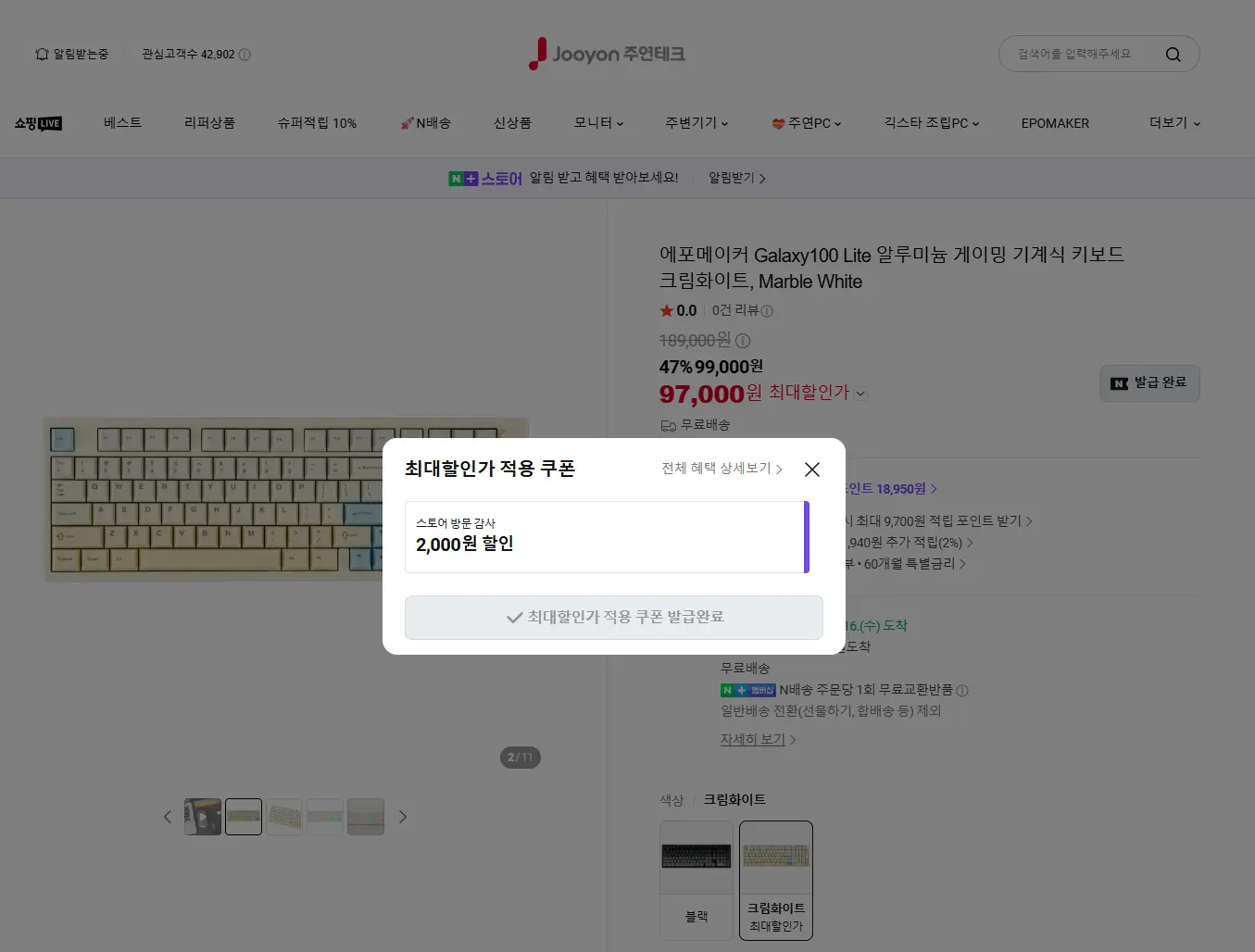This screenshot has height=952, width=1255.
Task: Close the 최대할인가 적용 쿠폰 popup
Action: pyautogui.click(x=812, y=470)
